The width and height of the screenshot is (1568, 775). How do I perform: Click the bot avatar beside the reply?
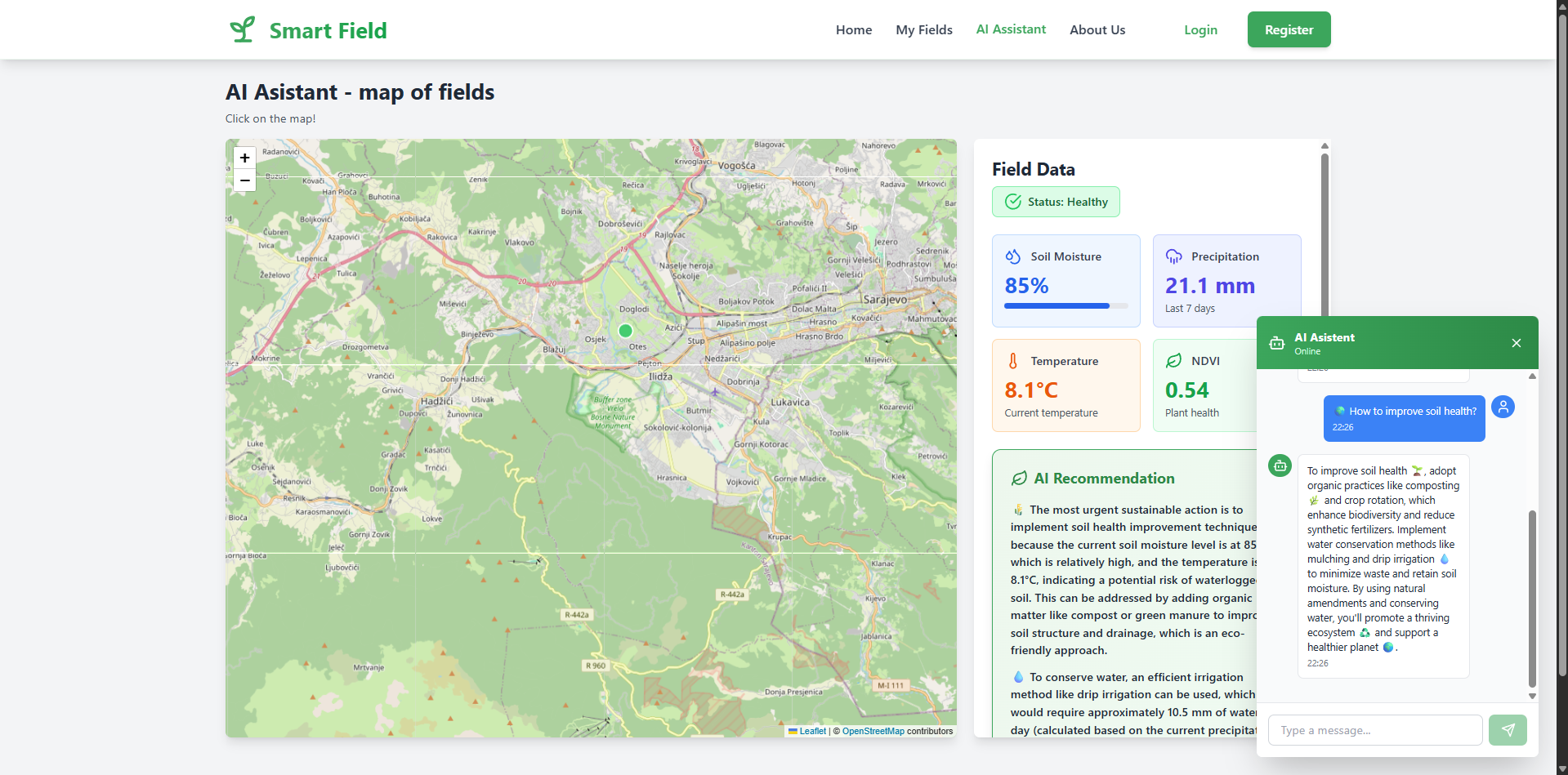(x=1280, y=465)
